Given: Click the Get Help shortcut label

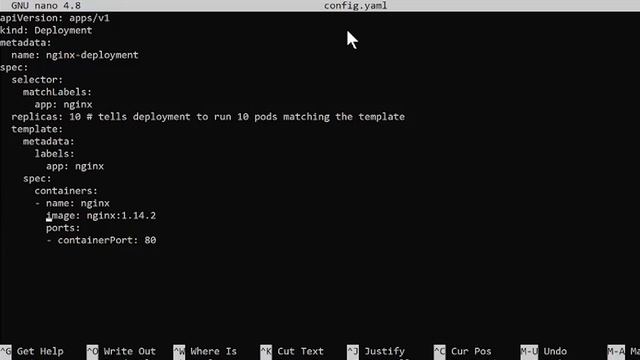Looking at the screenshot, I should 40,351.
